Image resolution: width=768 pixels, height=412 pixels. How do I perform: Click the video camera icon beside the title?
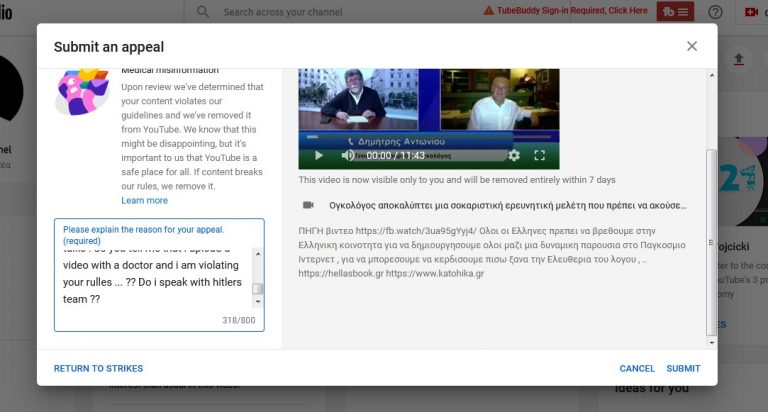(x=308, y=205)
